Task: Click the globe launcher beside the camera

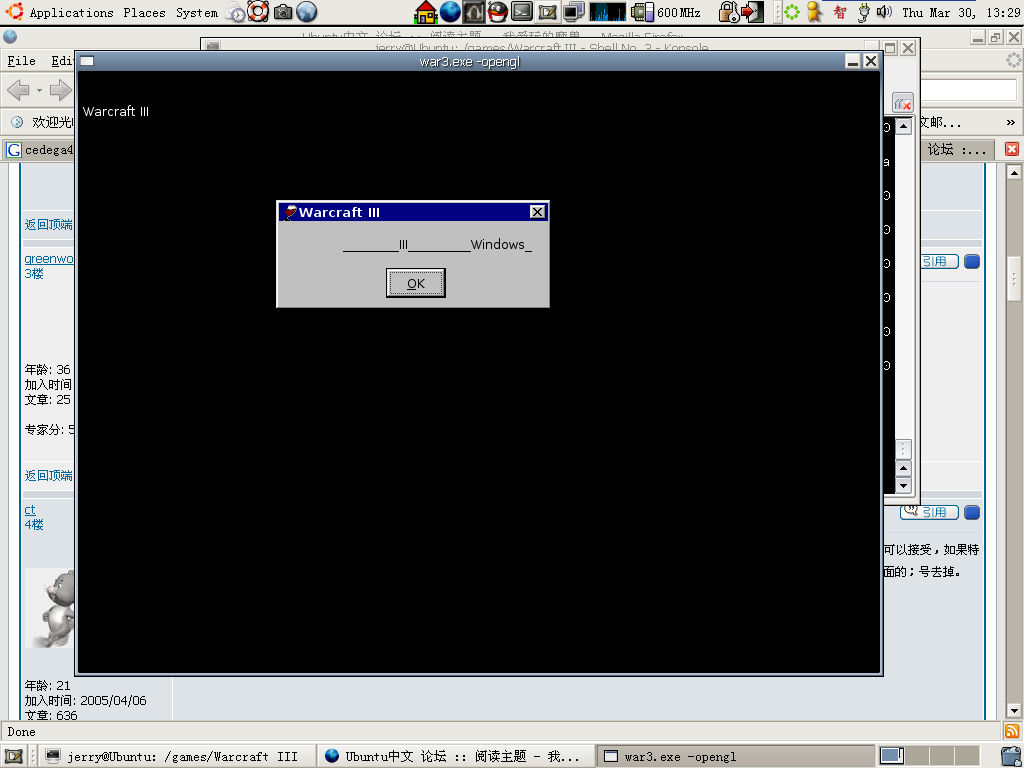Action: pyautogui.click(x=306, y=12)
